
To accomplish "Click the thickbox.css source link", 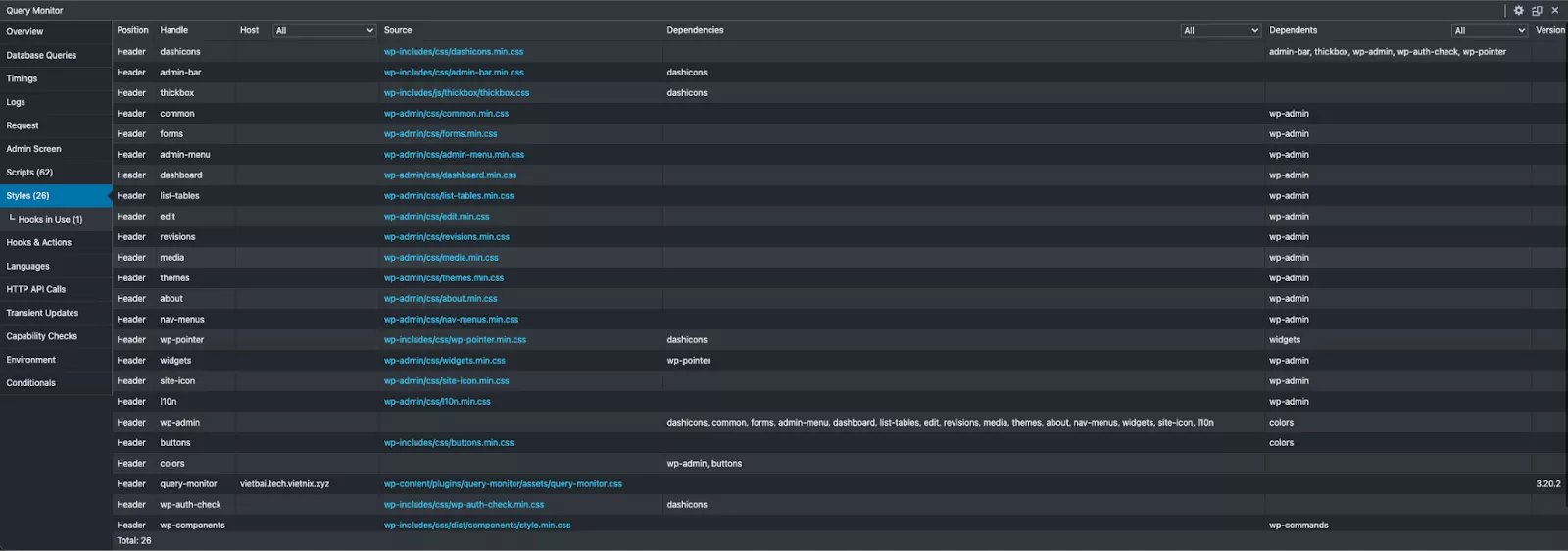I will click(456, 93).
